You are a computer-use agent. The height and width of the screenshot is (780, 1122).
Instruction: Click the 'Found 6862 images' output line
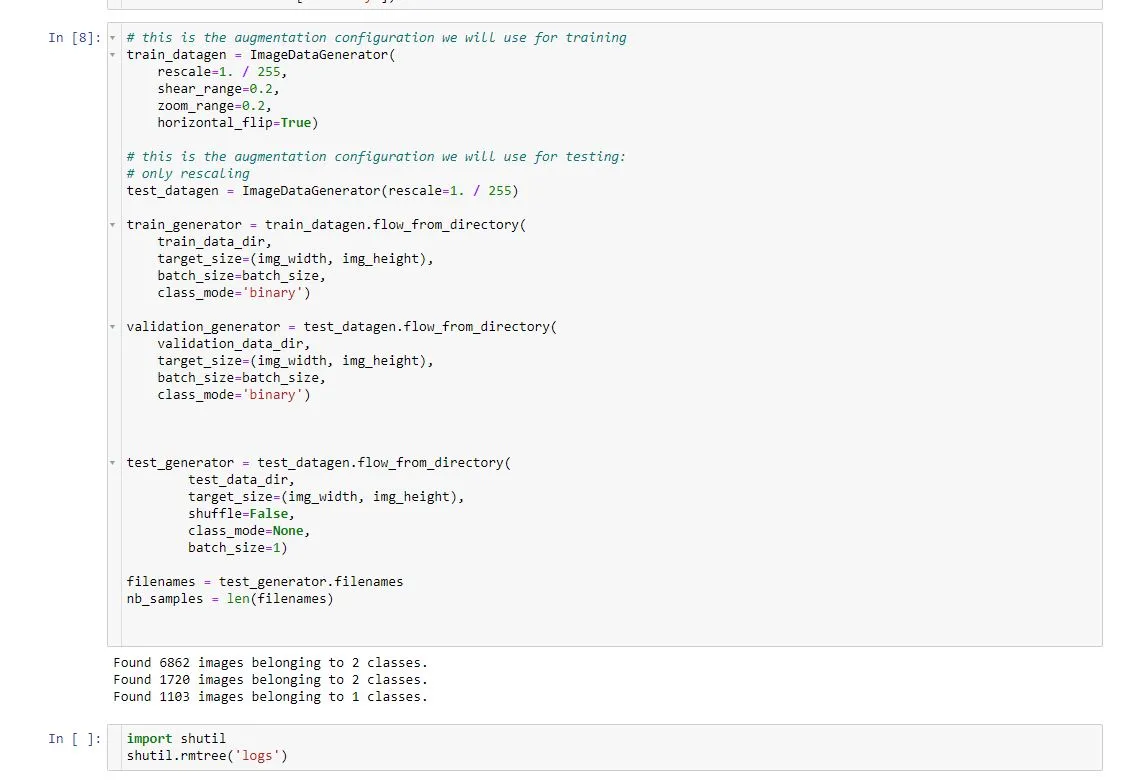270,663
